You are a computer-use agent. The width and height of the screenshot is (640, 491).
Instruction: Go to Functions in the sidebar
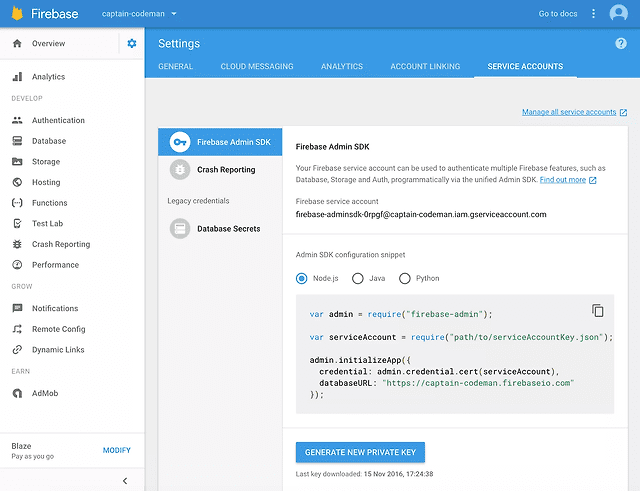49,203
